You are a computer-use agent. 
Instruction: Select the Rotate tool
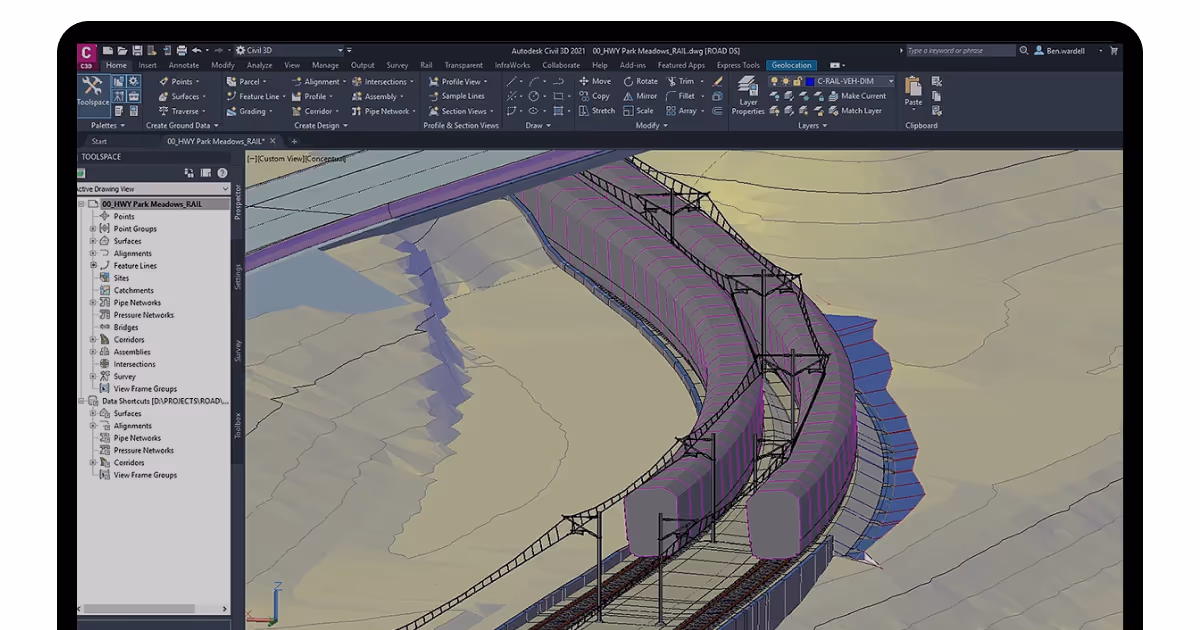(x=640, y=81)
